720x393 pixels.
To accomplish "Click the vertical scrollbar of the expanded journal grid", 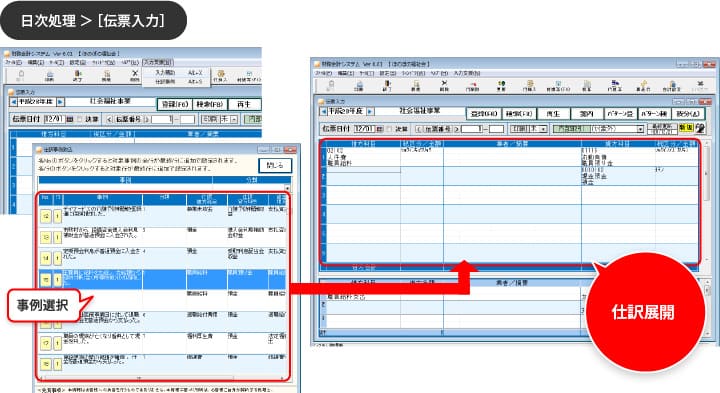I will [x=707, y=202].
